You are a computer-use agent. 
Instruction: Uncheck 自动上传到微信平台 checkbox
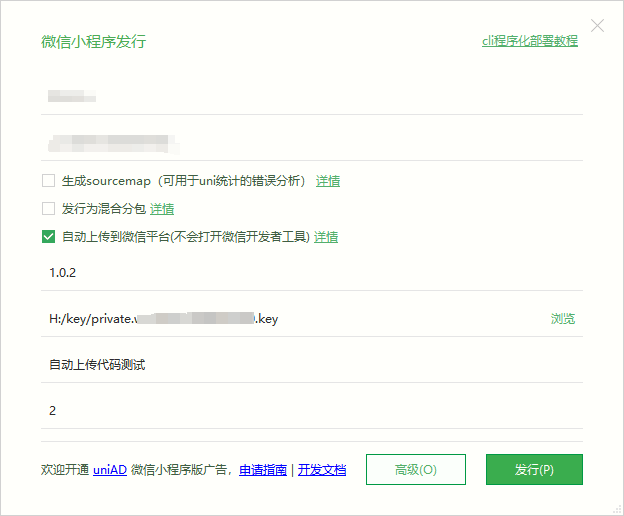(x=49, y=236)
